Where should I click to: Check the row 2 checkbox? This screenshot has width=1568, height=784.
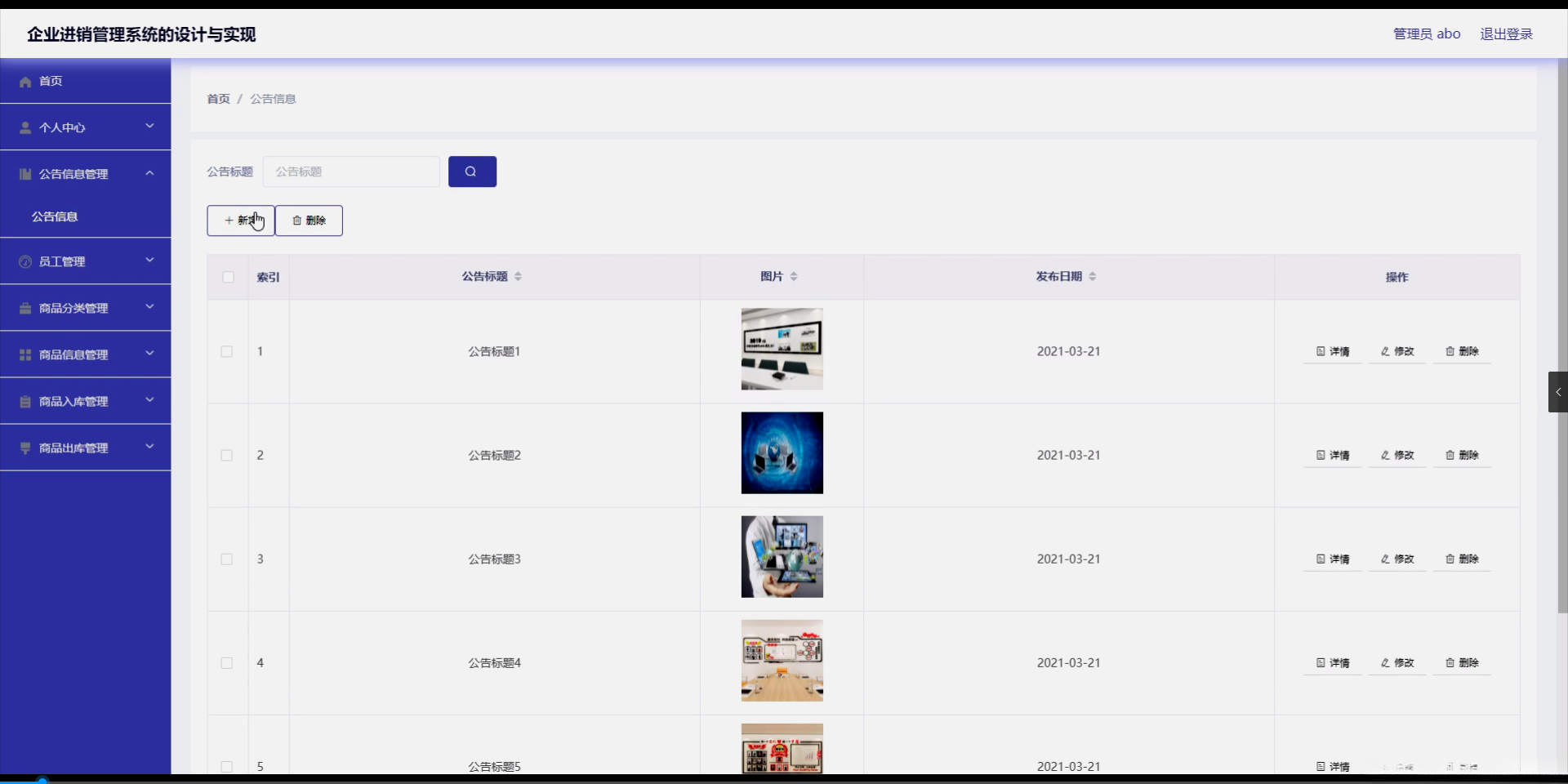(227, 456)
